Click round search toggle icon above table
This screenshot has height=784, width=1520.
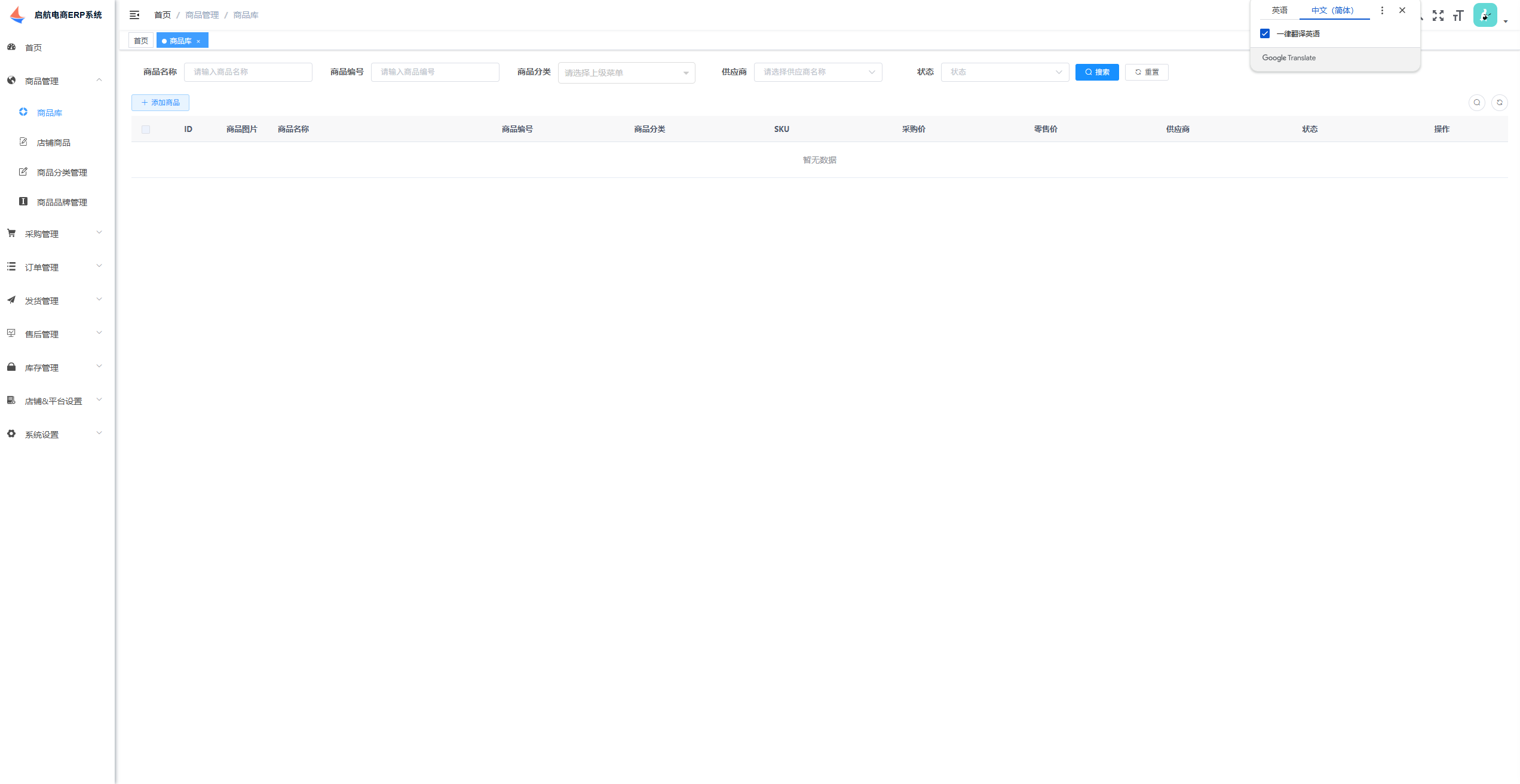tap(1476, 103)
